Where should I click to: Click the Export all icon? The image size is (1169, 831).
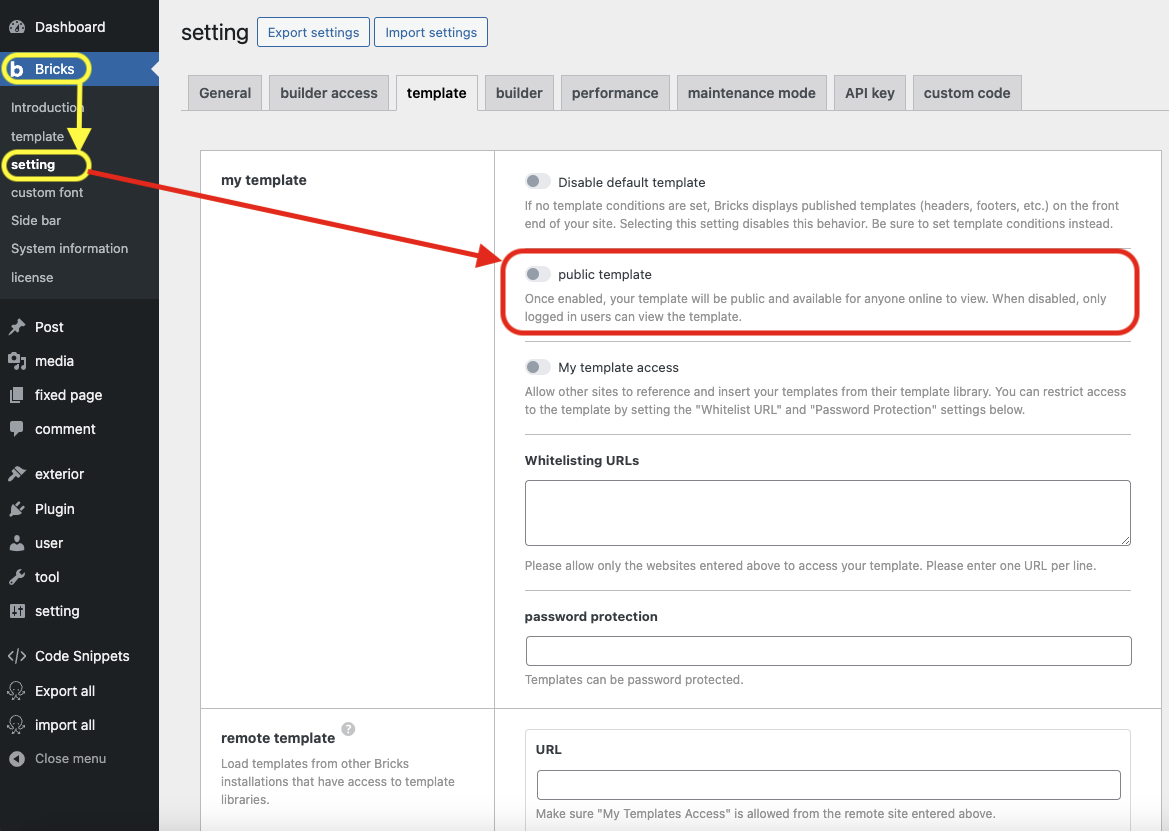[16, 691]
